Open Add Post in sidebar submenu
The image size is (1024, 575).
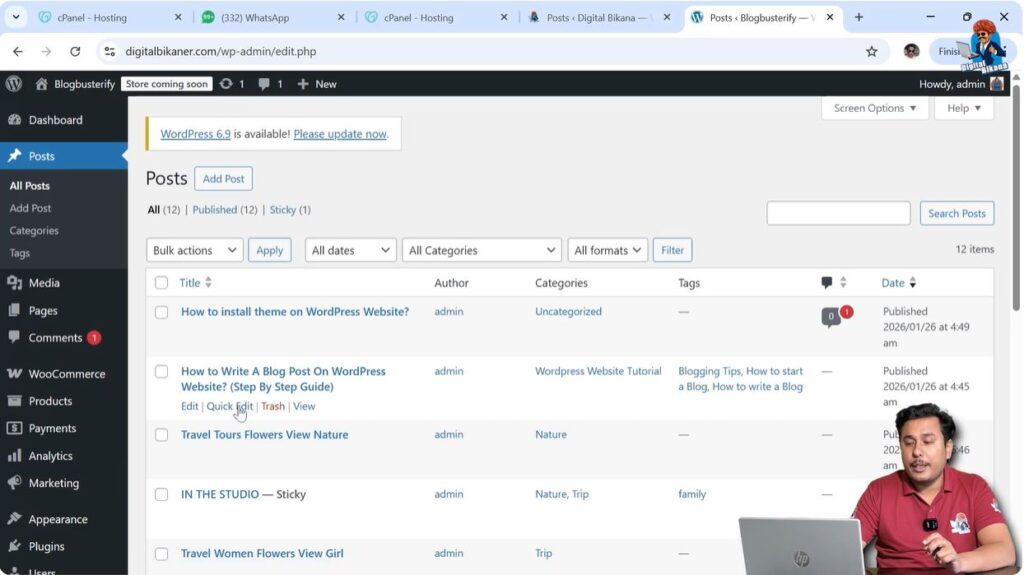(x=30, y=208)
